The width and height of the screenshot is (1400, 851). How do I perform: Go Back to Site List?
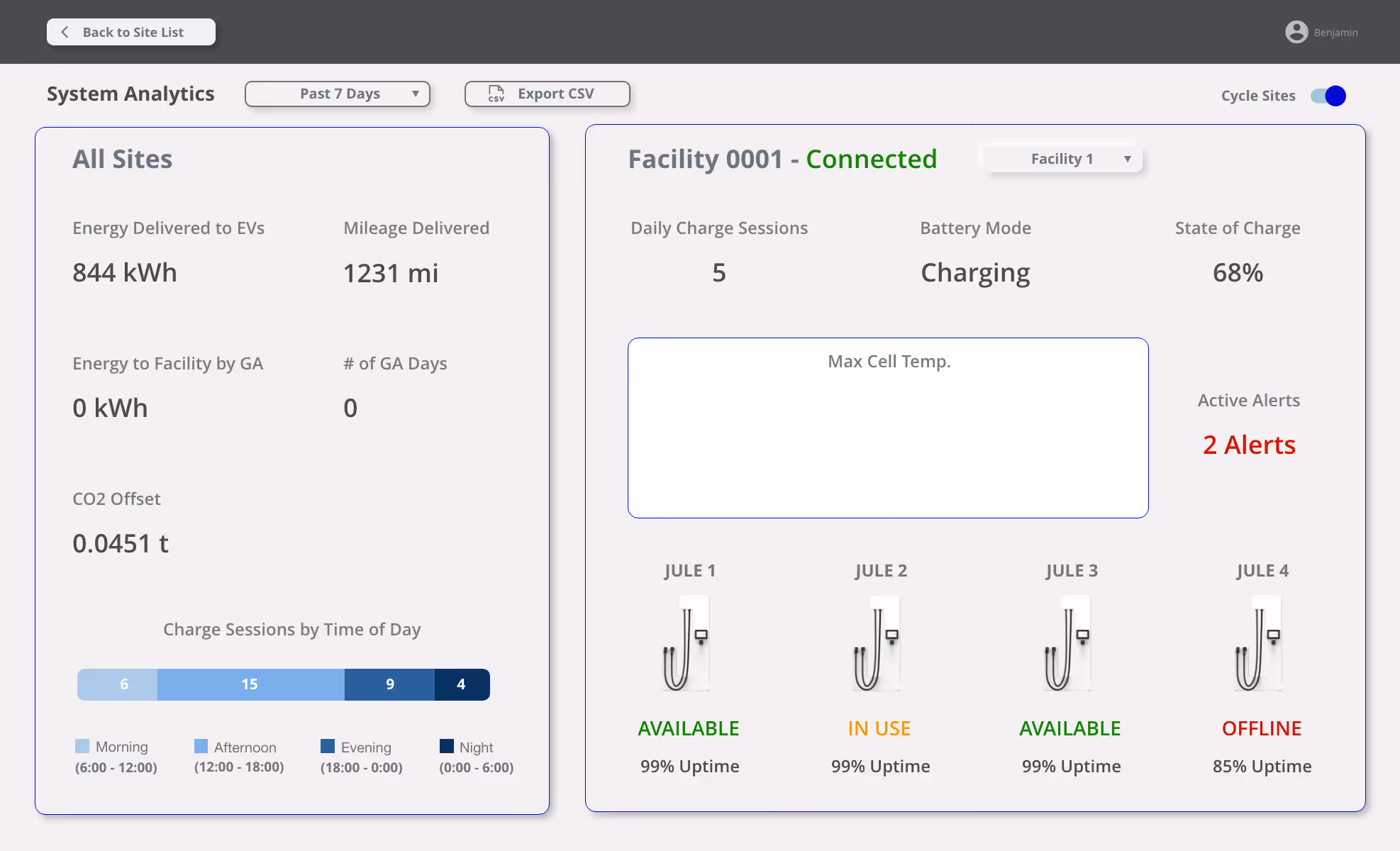coord(131,32)
